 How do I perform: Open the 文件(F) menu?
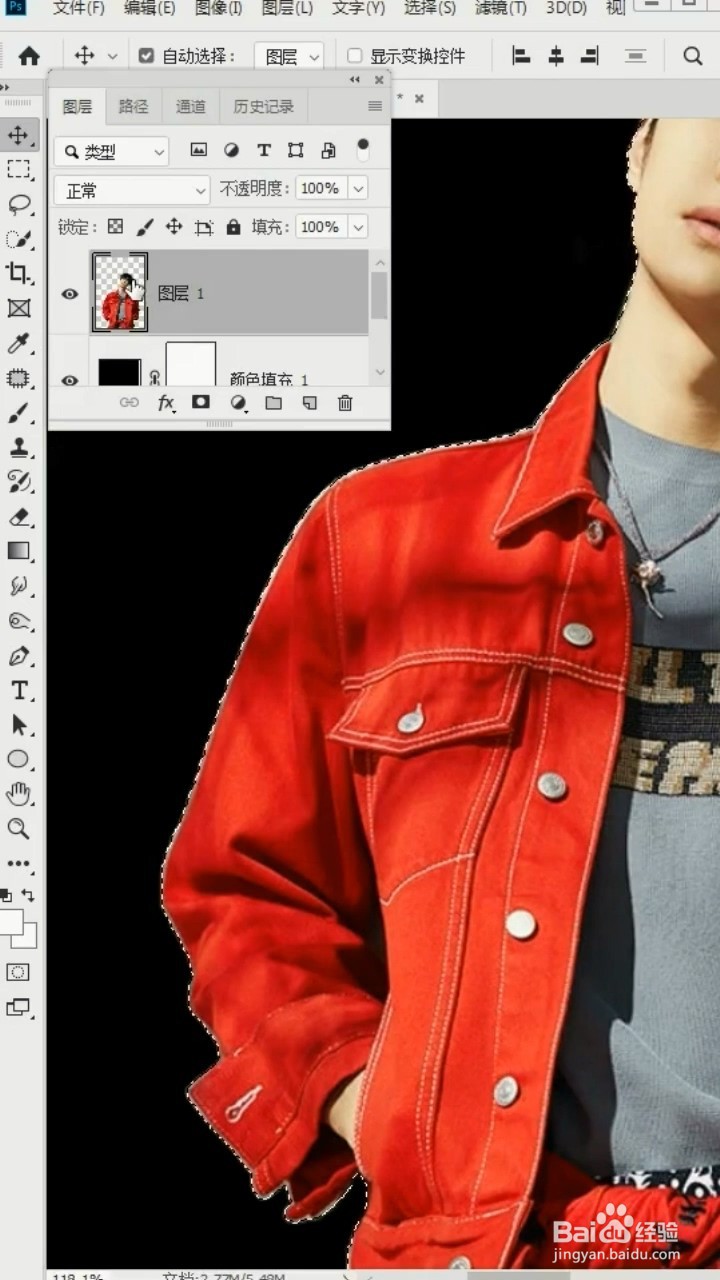point(79,8)
